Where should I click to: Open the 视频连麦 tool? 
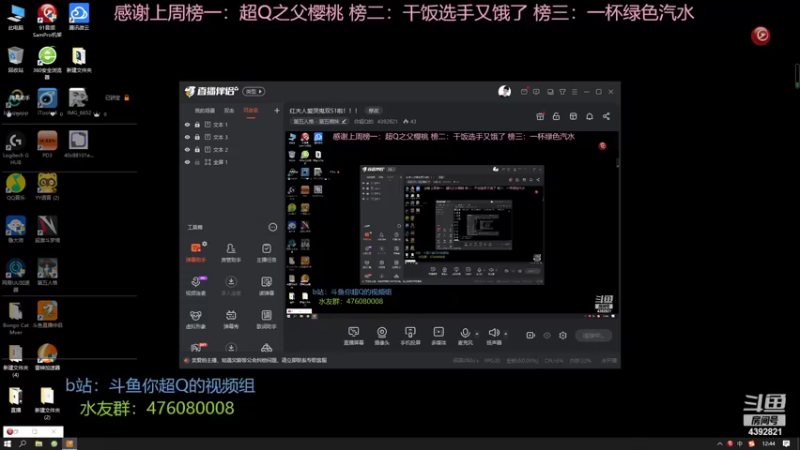[195, 286]
